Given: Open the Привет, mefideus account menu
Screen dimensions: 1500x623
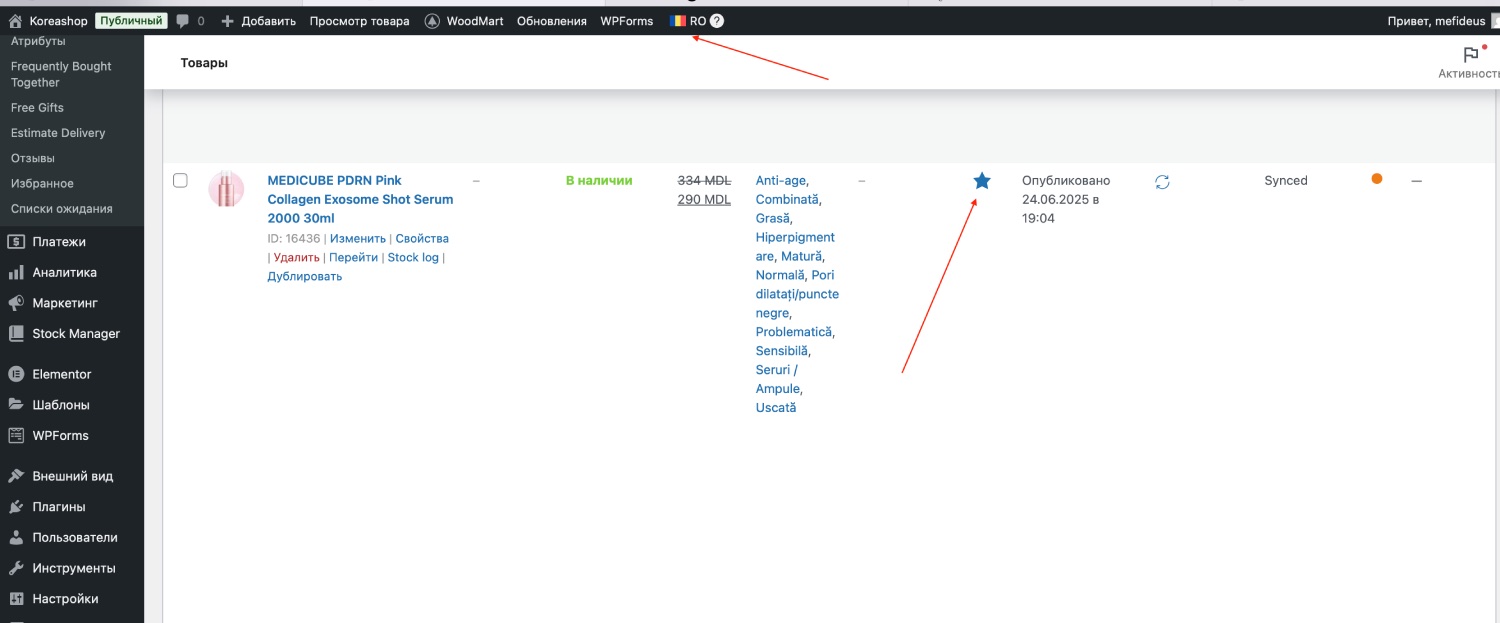Looking at the screenshot, I should pyautogui.click(x=1437, y=21).
